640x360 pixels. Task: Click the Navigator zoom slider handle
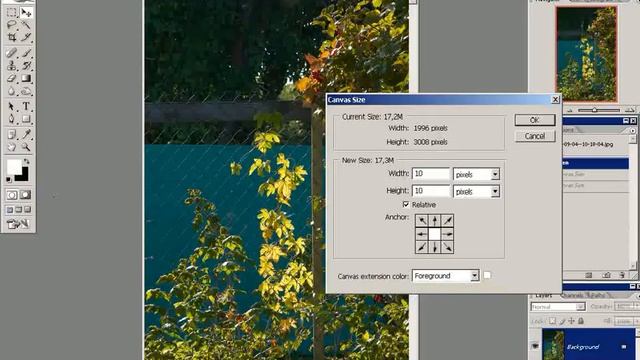(594, 110)
